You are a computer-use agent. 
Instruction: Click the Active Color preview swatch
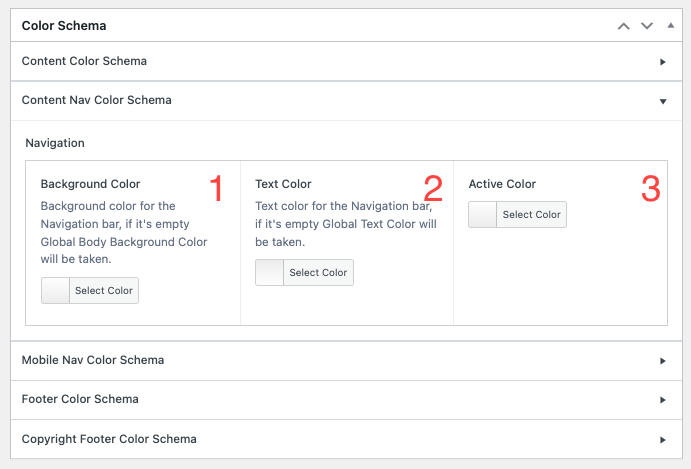pos(483,215)
